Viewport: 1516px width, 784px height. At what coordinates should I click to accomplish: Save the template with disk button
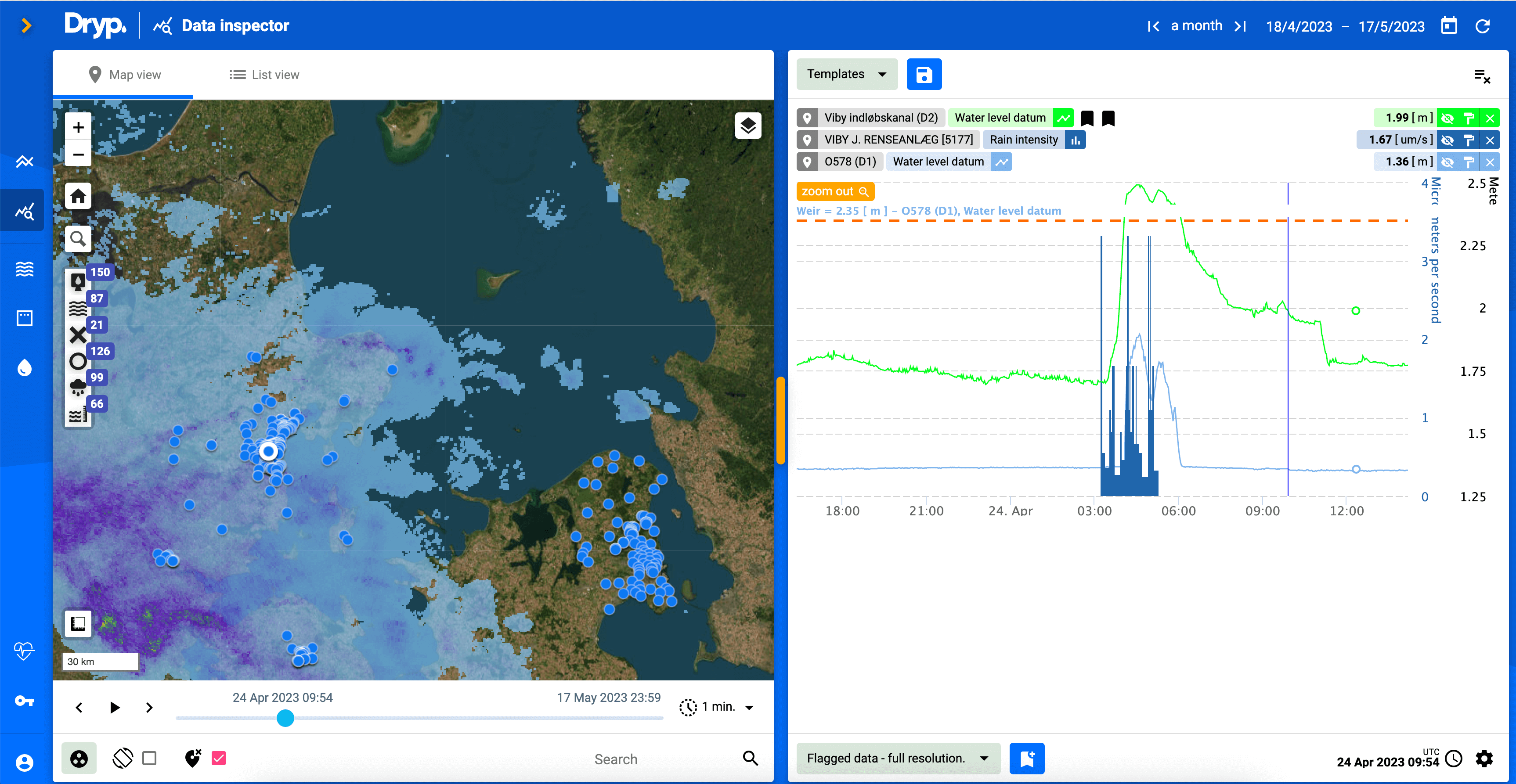924,74
